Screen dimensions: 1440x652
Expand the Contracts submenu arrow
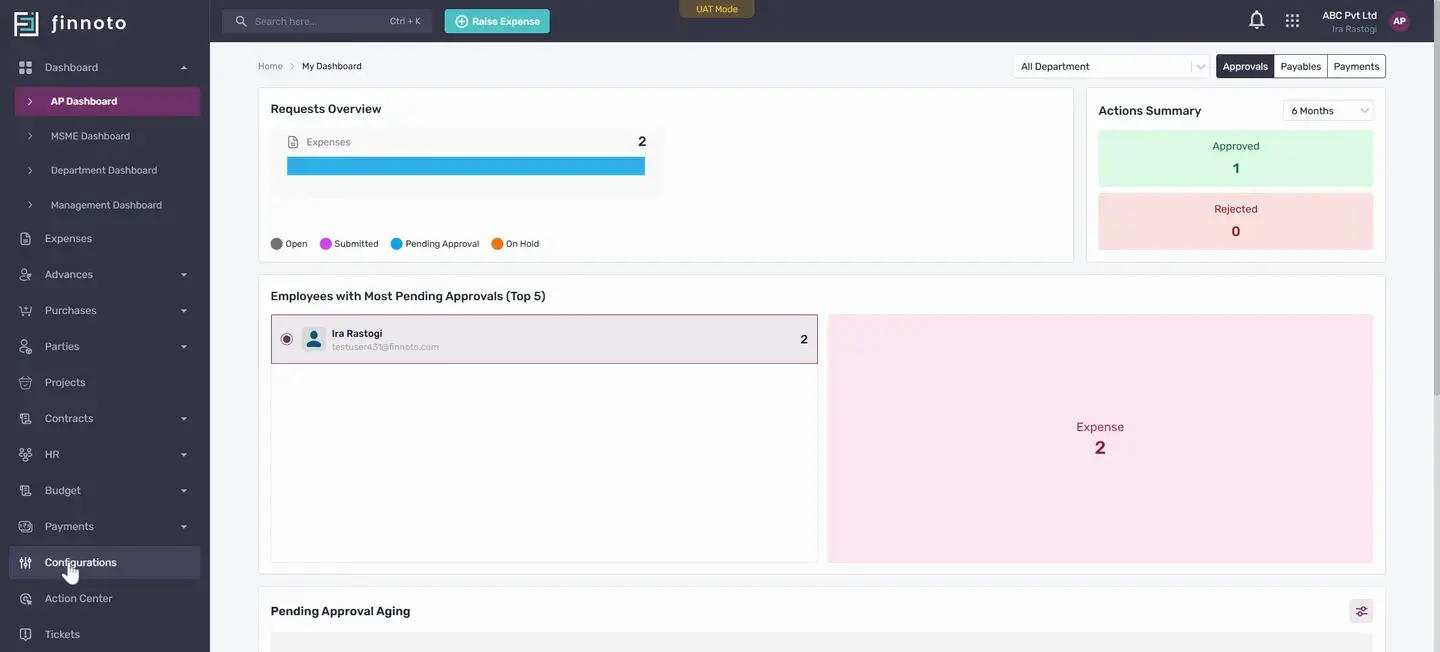point(184,419)
